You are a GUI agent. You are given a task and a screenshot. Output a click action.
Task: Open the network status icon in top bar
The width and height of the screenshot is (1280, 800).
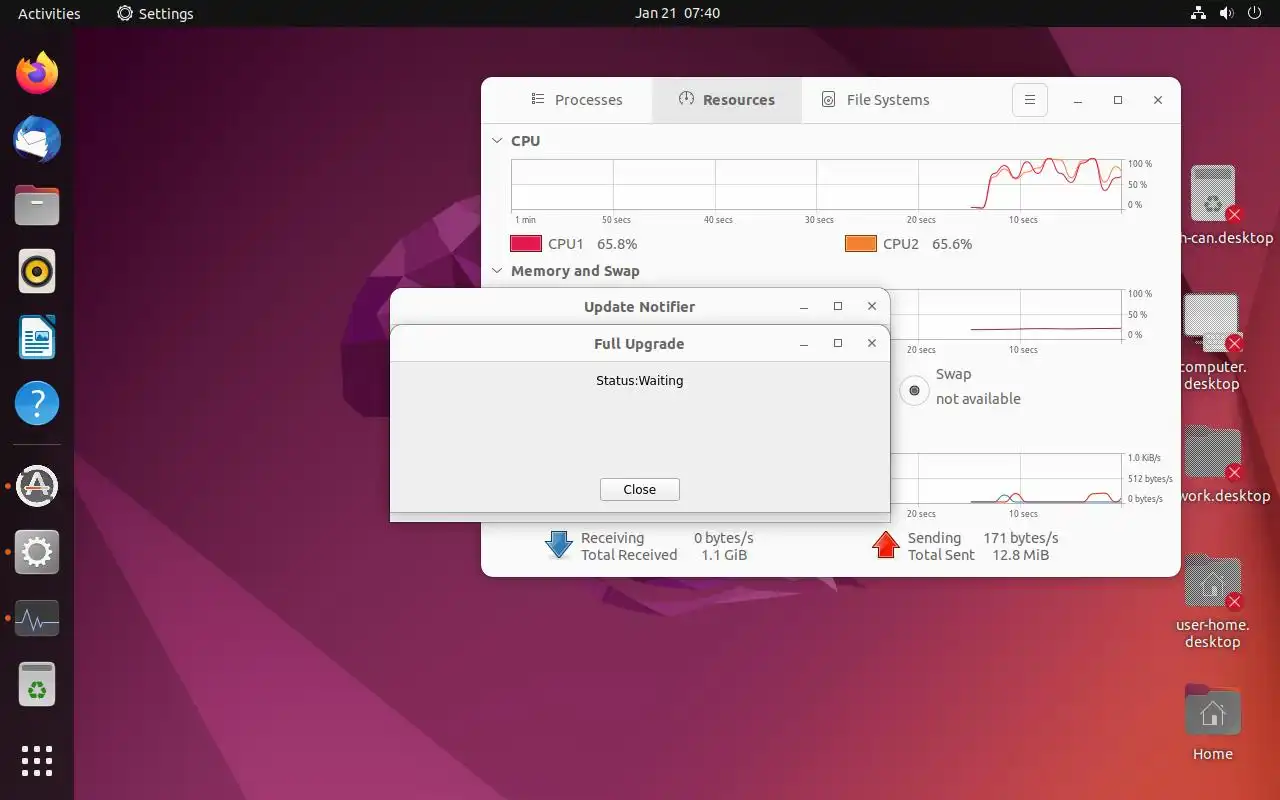(x=1198, y=13)
